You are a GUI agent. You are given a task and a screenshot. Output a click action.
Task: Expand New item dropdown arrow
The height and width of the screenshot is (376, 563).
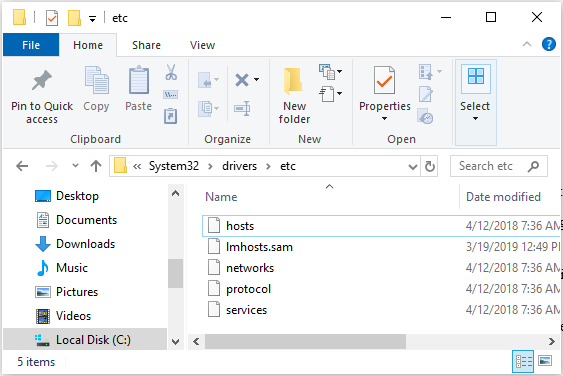(x=339, y=71)
